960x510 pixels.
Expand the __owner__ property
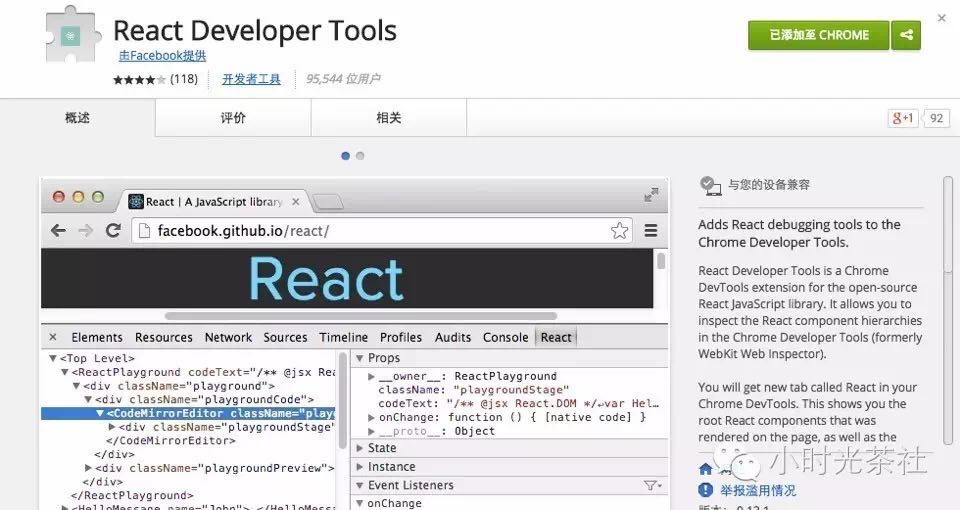tap(371, 377)
